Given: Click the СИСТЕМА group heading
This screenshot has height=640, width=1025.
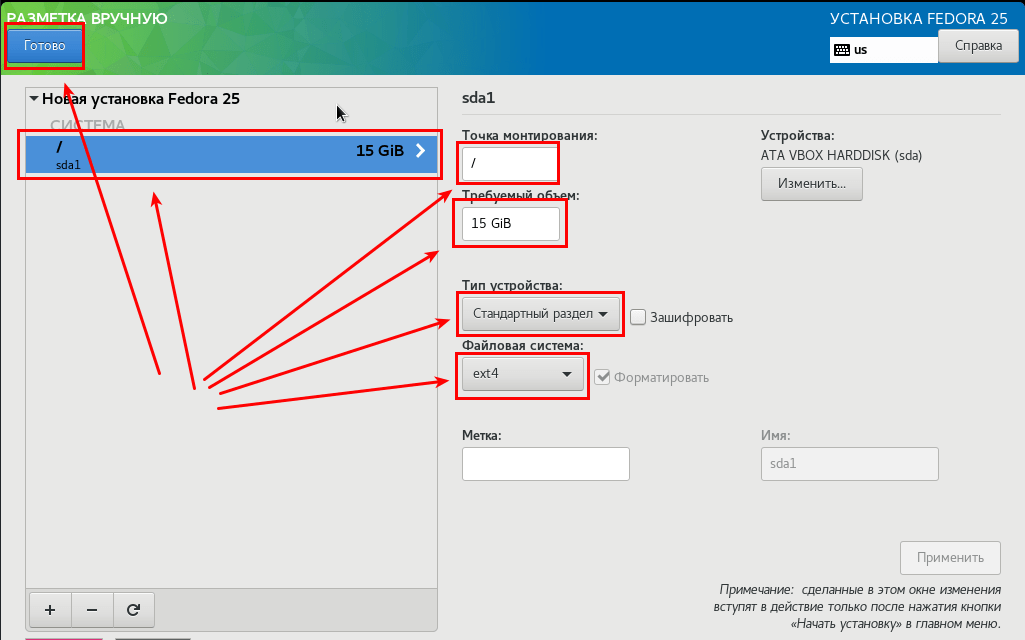Looking at the screenshot, I should click(x=88, y=125).
